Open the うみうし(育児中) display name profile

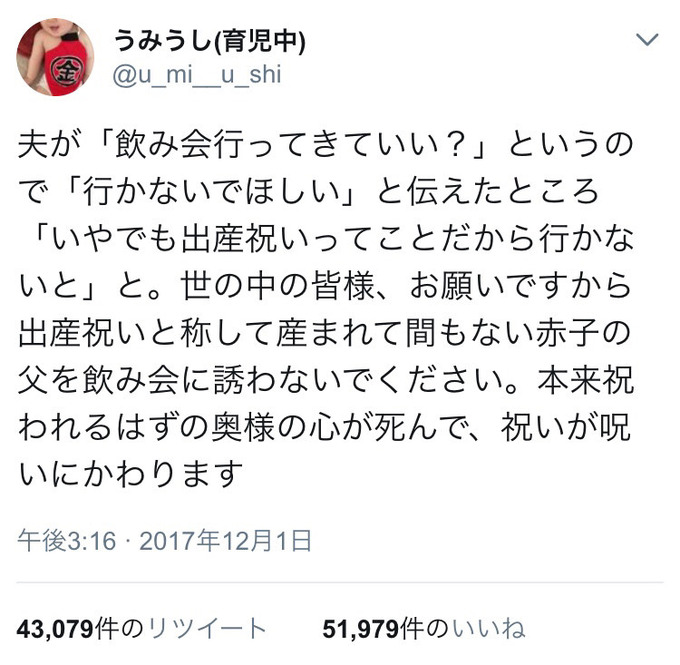pyautogui.click(x=210, y=41)
